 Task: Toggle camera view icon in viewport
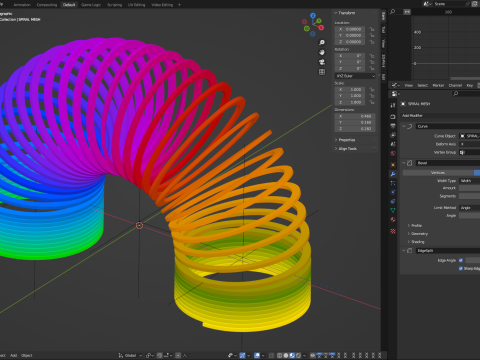[x=322, y=62]
